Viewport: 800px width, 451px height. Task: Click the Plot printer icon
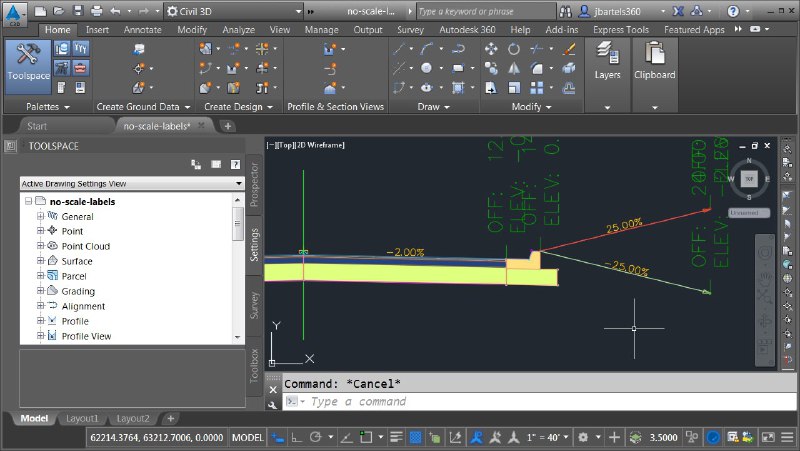96,11
